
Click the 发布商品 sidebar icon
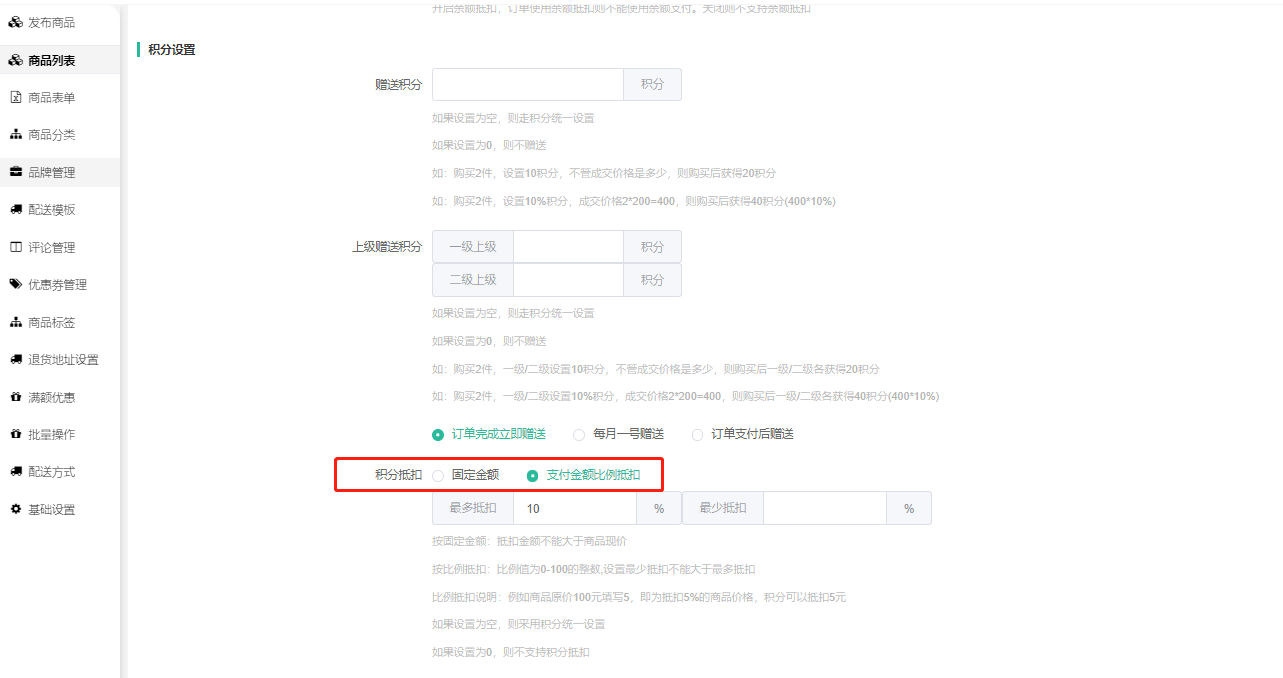point(15,22)
